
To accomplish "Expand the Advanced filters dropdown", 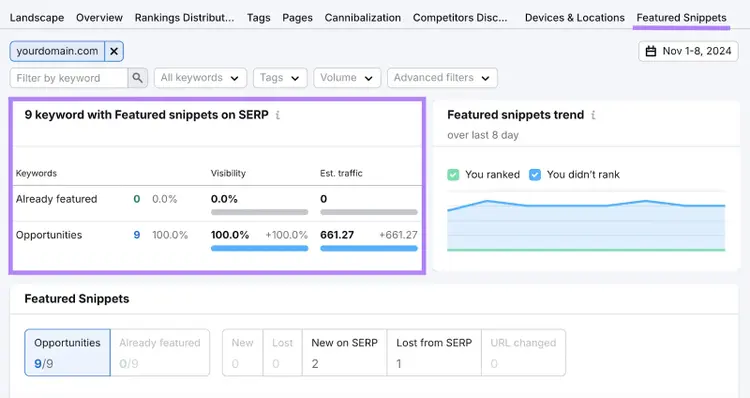I will click(x=442, y=77).
